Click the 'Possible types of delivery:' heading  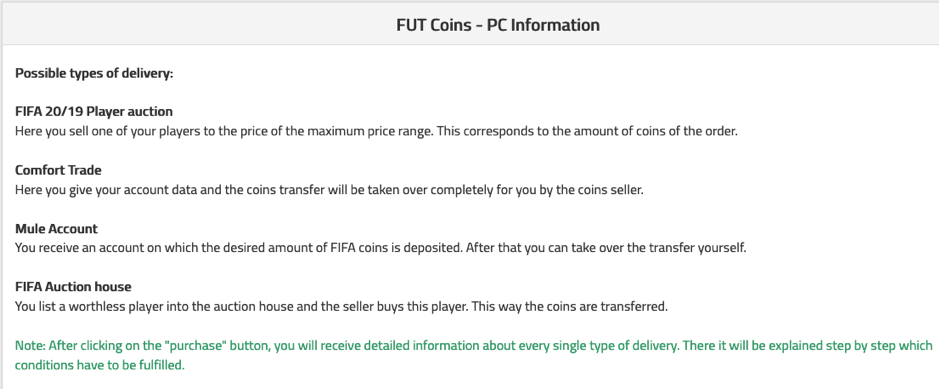94,74
